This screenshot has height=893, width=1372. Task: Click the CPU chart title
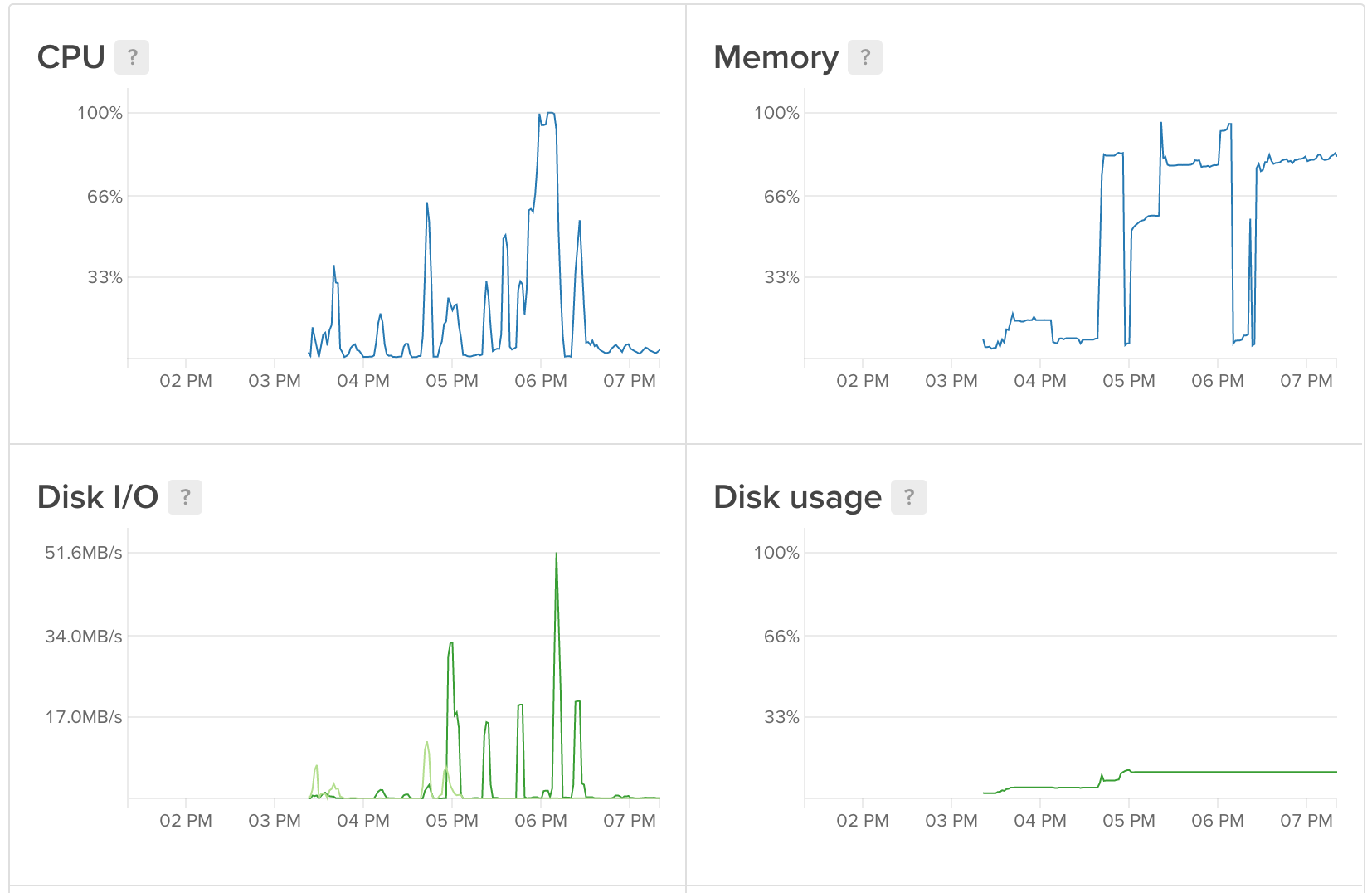click(70, 56)
